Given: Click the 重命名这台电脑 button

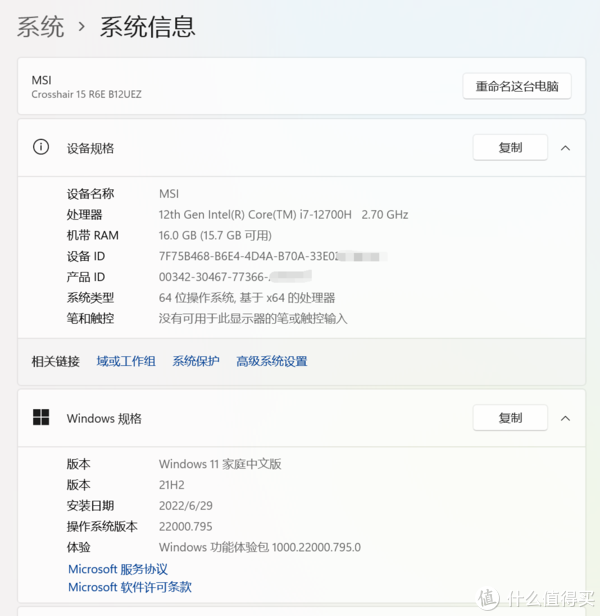Looking at the screenshot, I should pos(517,86).
